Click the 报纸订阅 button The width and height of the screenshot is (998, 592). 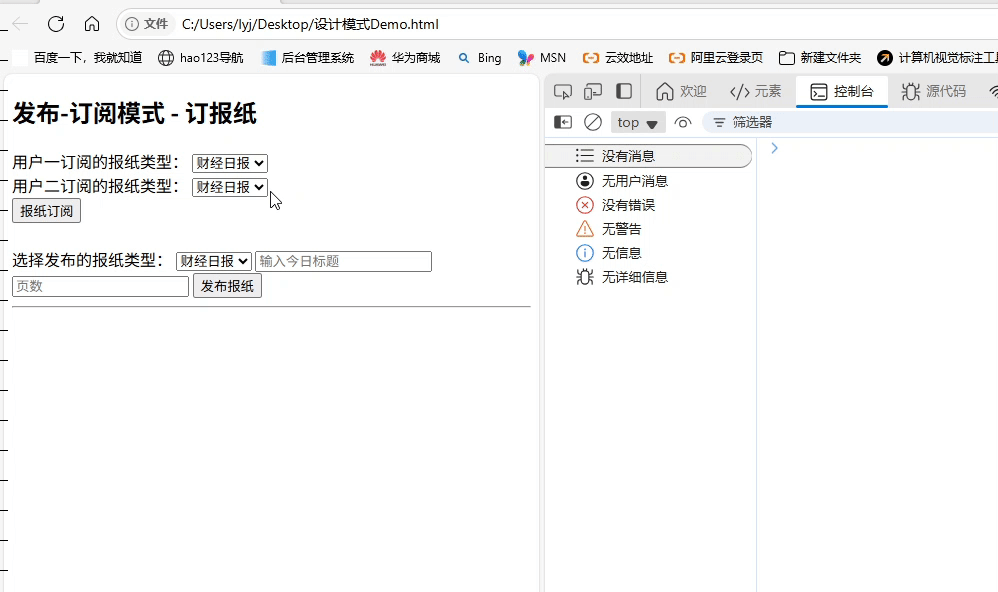click(46, 211)
